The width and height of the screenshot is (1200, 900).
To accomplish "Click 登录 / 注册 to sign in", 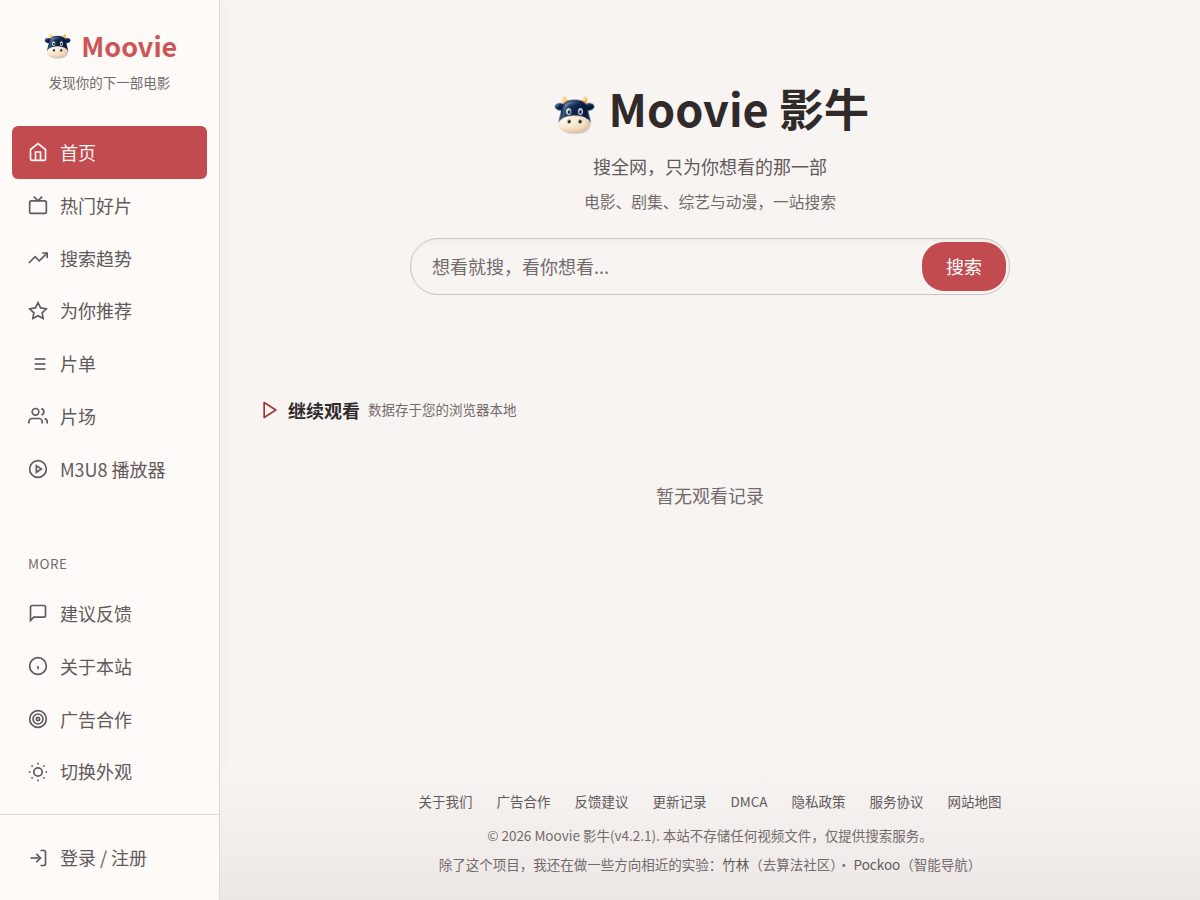I will [109, 858].
